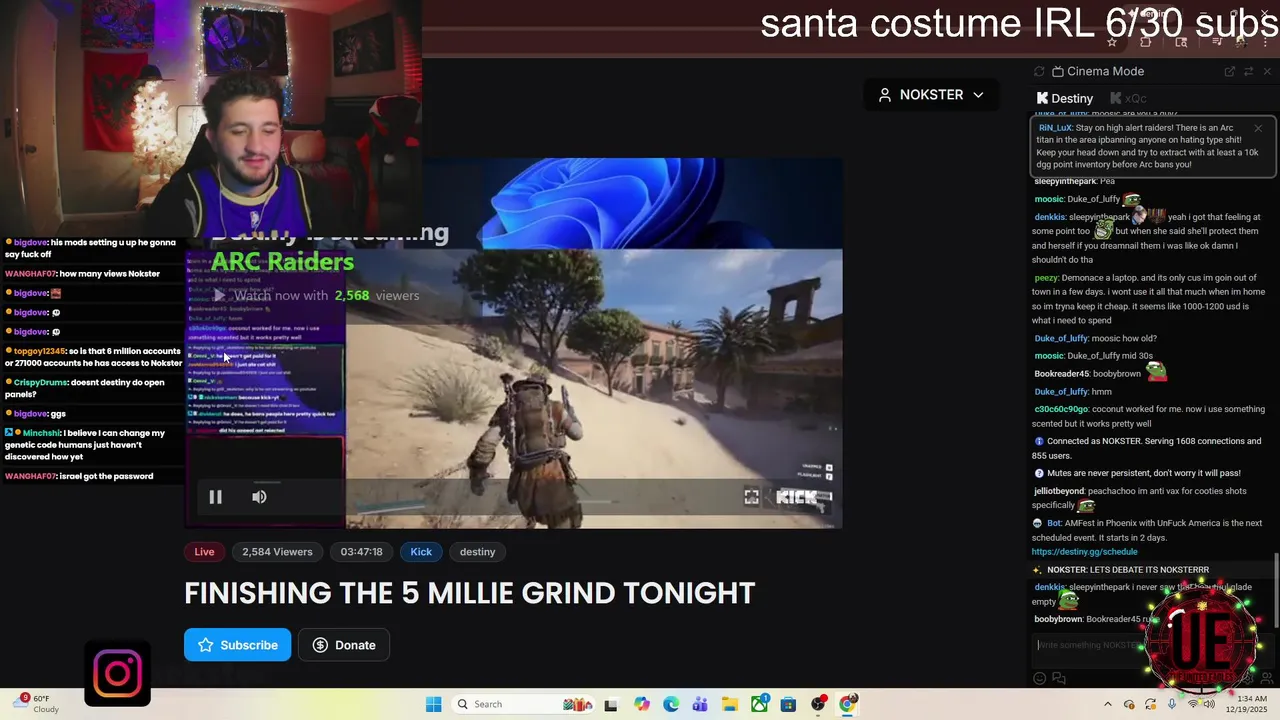
Task: Click the sleepyinthepark username saying 'Pea'
Action: tap(1065, 181)
